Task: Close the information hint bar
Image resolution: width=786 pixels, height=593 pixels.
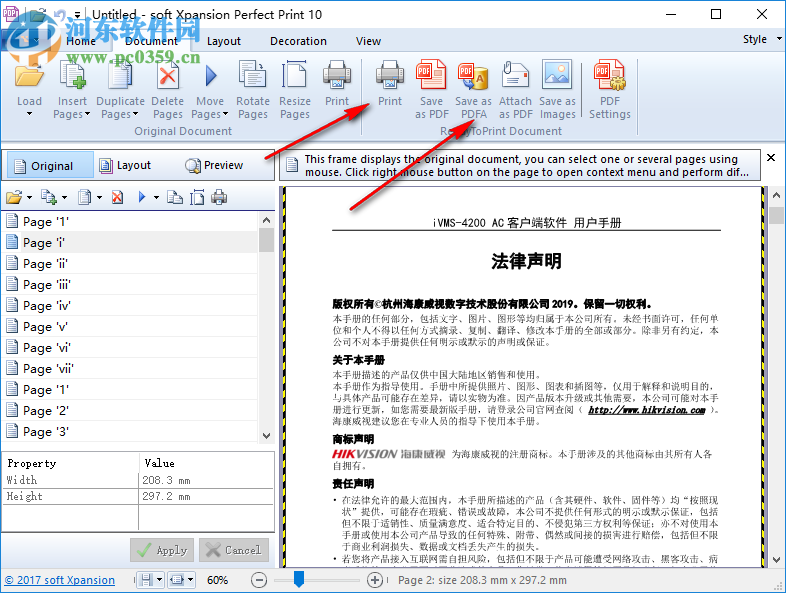Action: tap(771, 157)
